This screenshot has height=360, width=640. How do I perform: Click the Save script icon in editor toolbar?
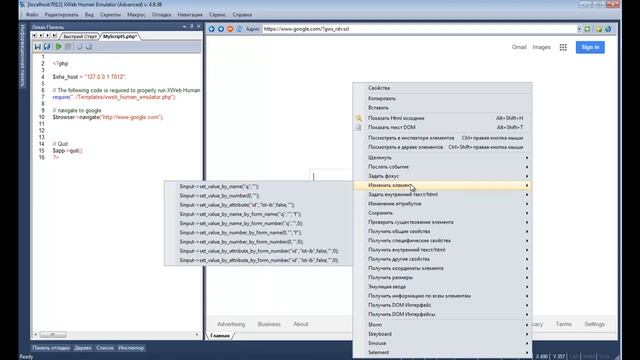tap(38, 47)
